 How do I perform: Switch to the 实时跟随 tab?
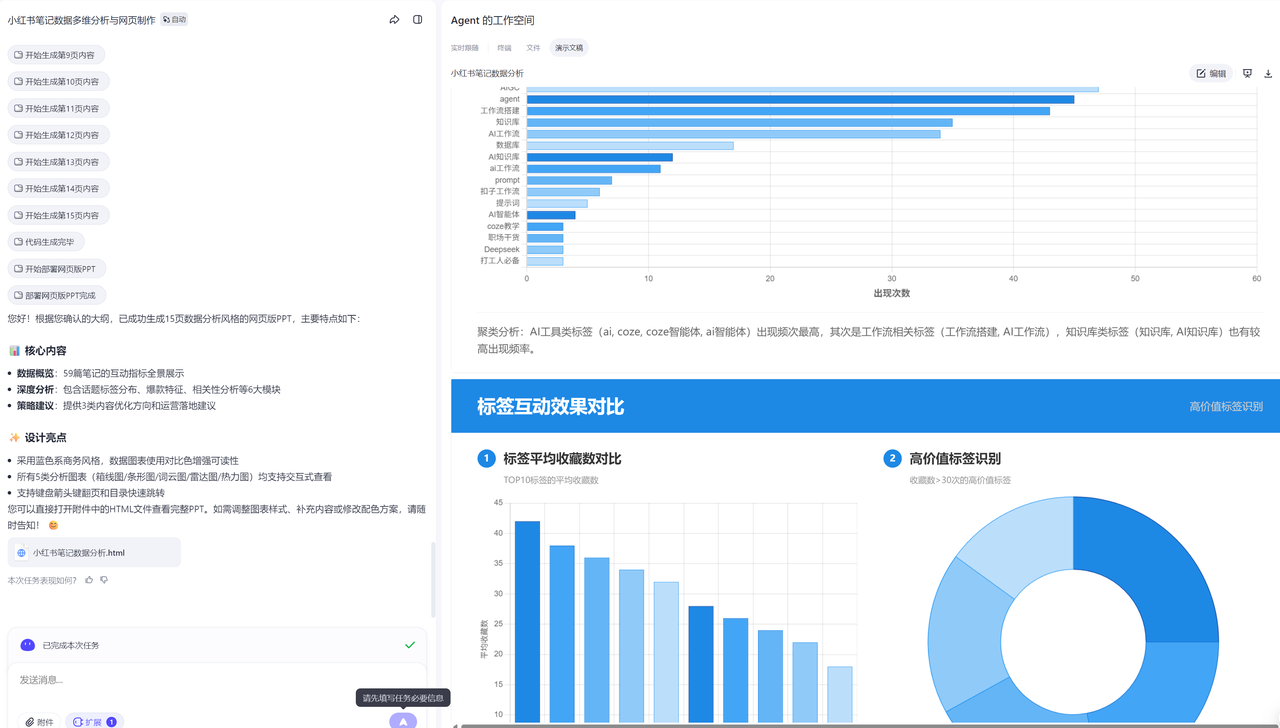(464, 48)
